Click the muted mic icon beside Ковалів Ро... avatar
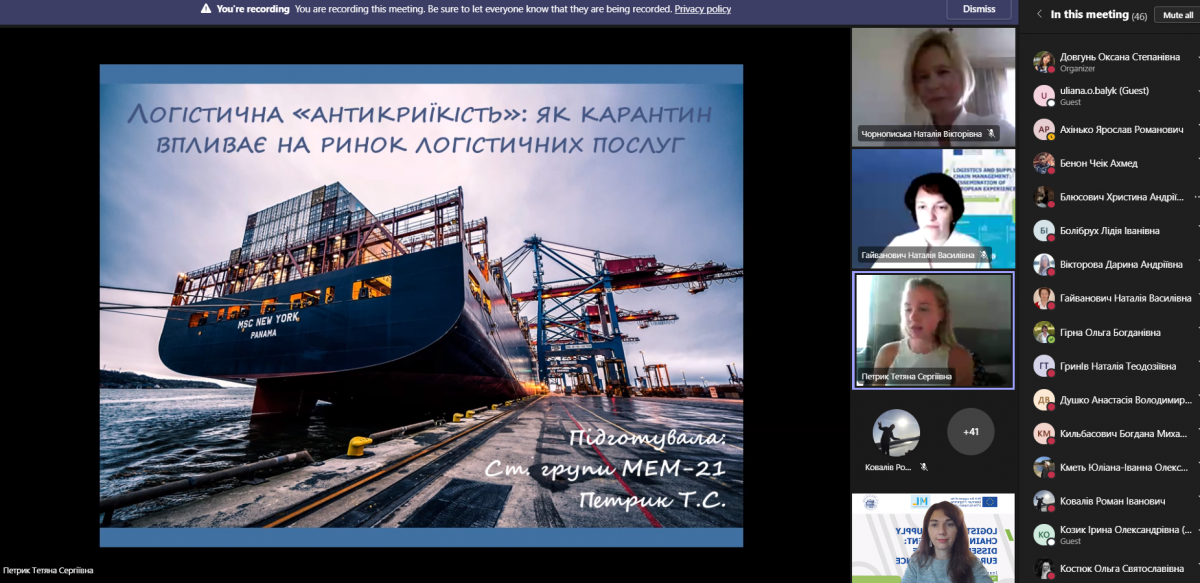Image resolution: width=1200 pixels, height=583 pixels. coord(925,467)
